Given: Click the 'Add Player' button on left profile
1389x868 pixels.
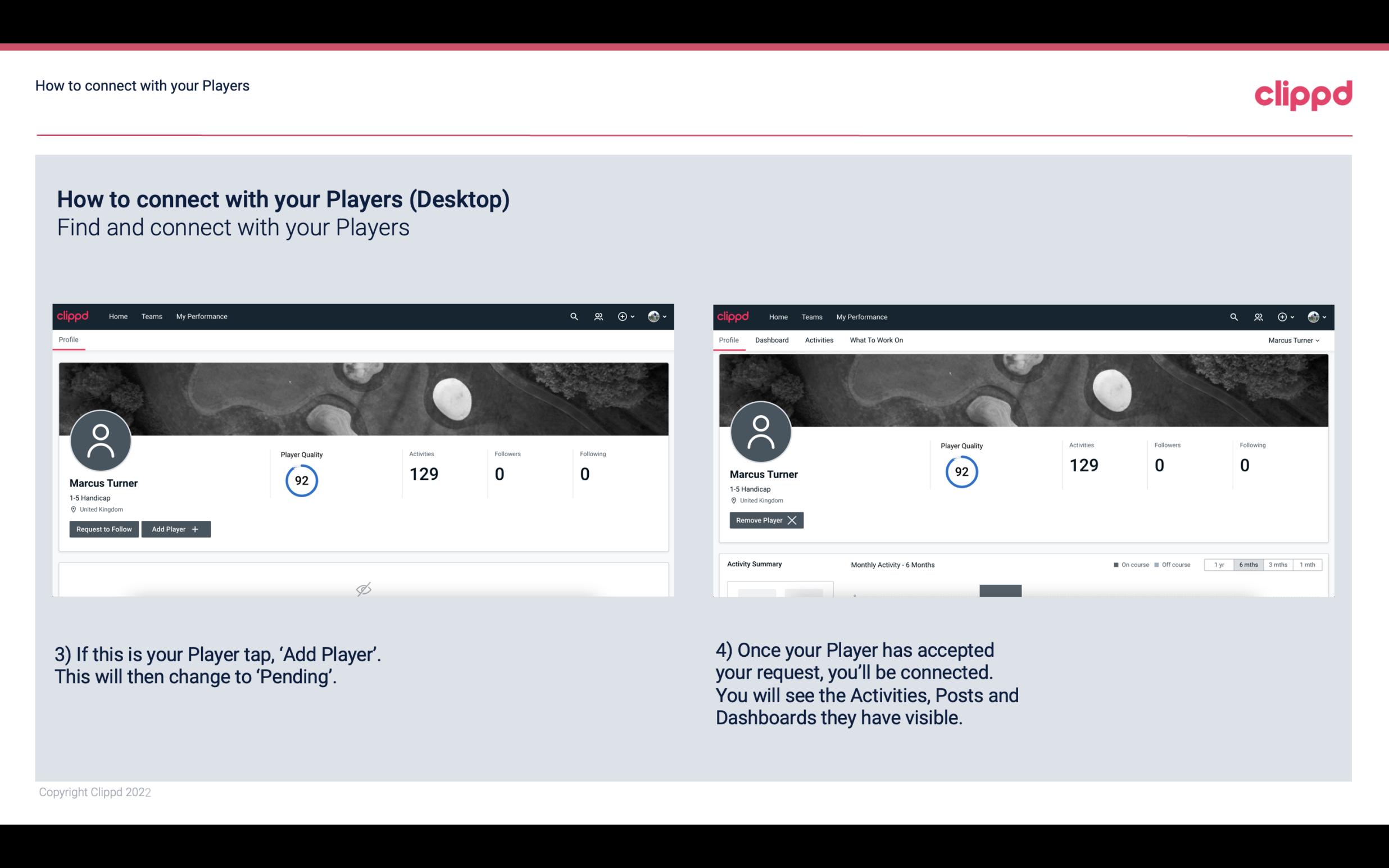Looking at the screenshot, I should coord(176,529).
